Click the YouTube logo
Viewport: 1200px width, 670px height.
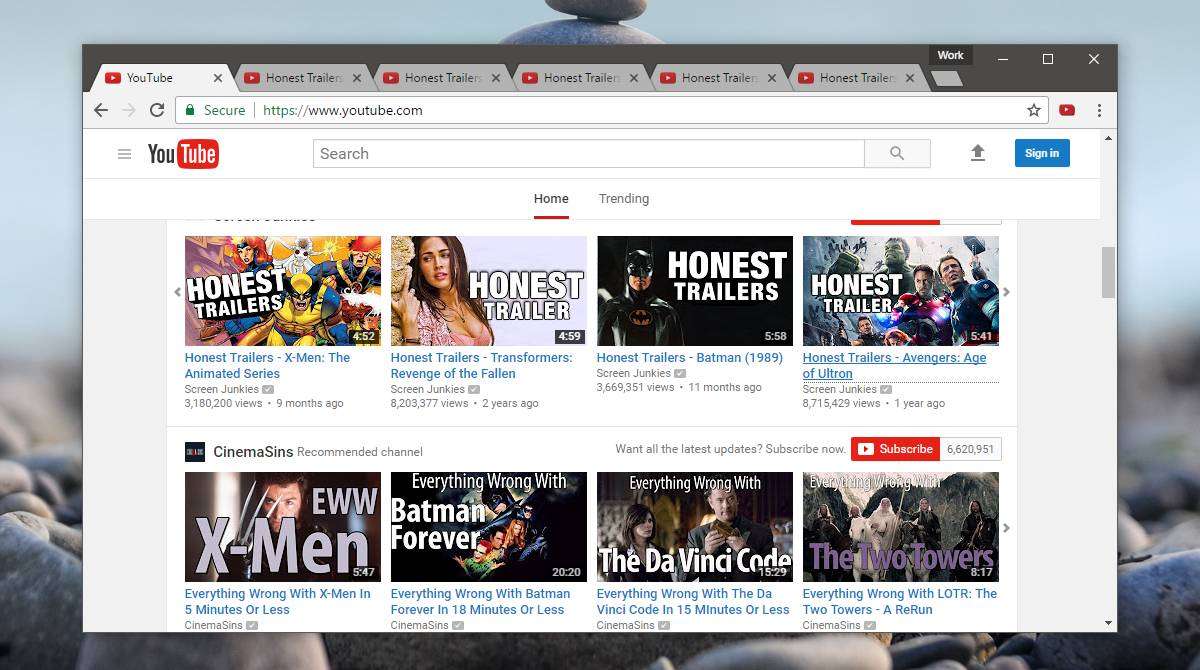(x=183, y=153)
